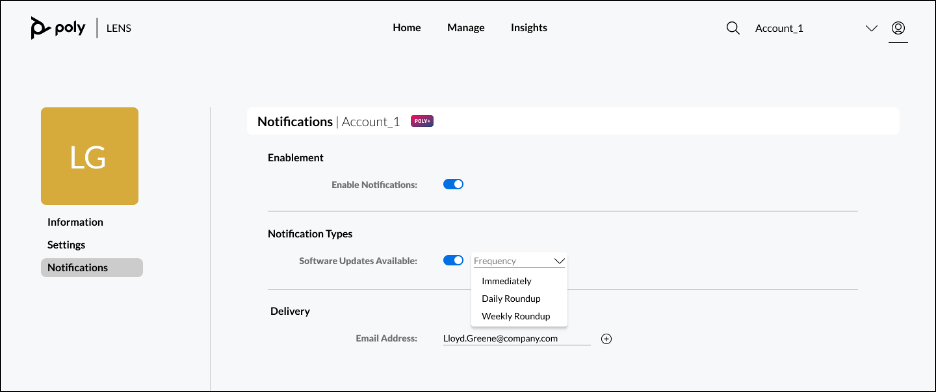Viewport: 936px width, 392px height.
Task: Add another email address with plus icon
Action: click(x=606, y=339)
